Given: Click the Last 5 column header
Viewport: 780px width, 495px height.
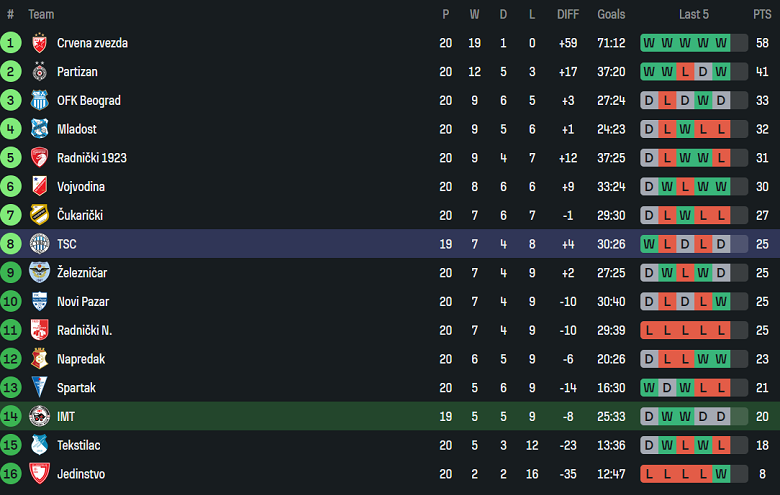Looking at the screenshot, I should click(693, 15).
